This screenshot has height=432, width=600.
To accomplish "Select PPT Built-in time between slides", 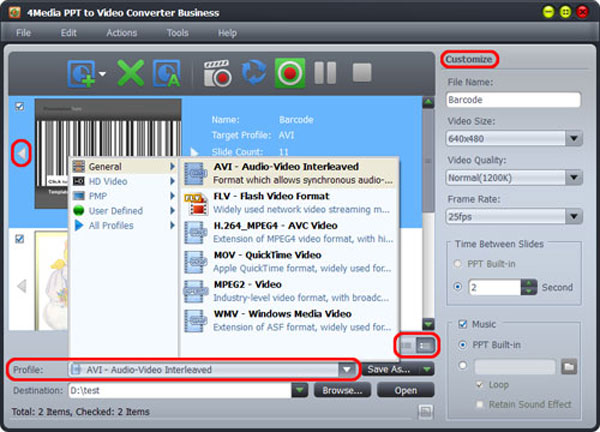I will coord(457,264).
